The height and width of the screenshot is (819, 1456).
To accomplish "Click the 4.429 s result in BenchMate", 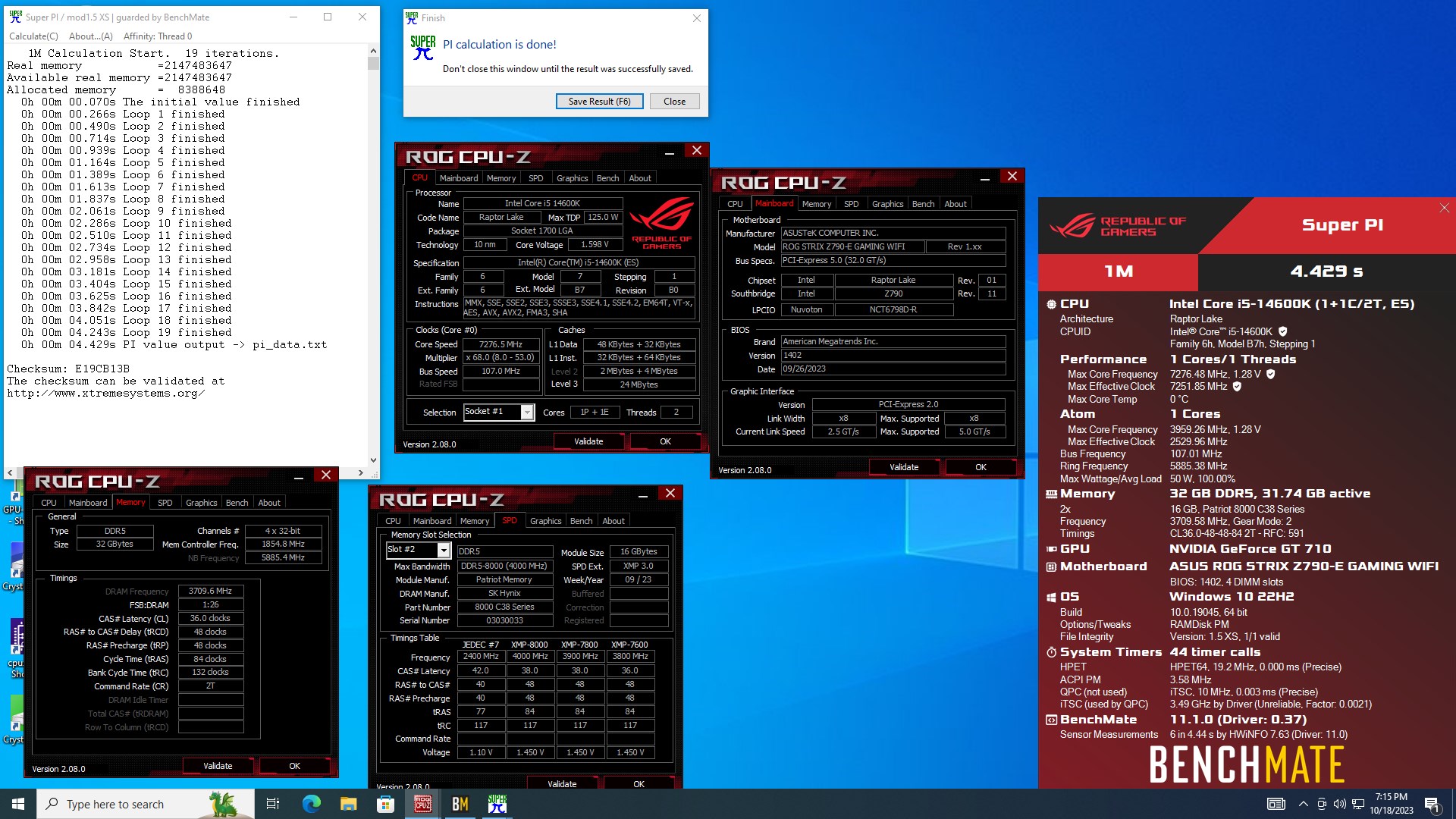I will [x=1326, y=271].
